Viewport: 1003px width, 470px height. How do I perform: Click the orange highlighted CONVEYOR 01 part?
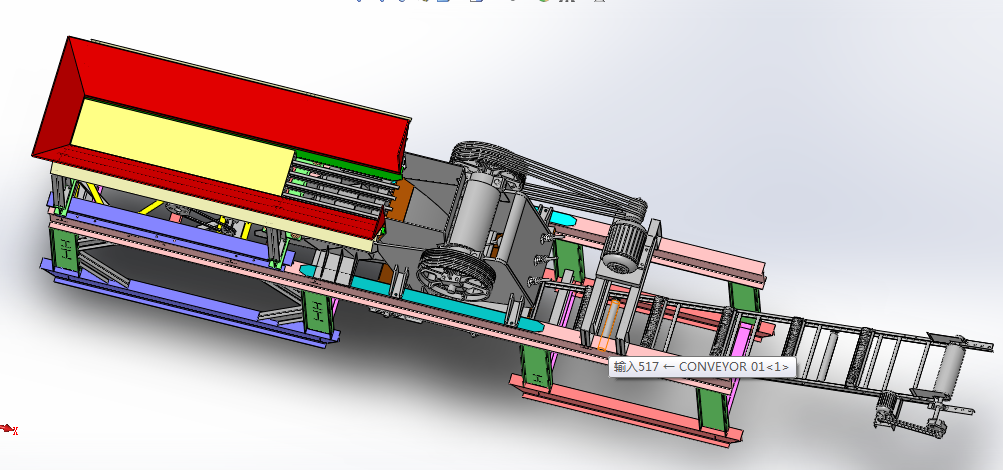click(608, 325)
